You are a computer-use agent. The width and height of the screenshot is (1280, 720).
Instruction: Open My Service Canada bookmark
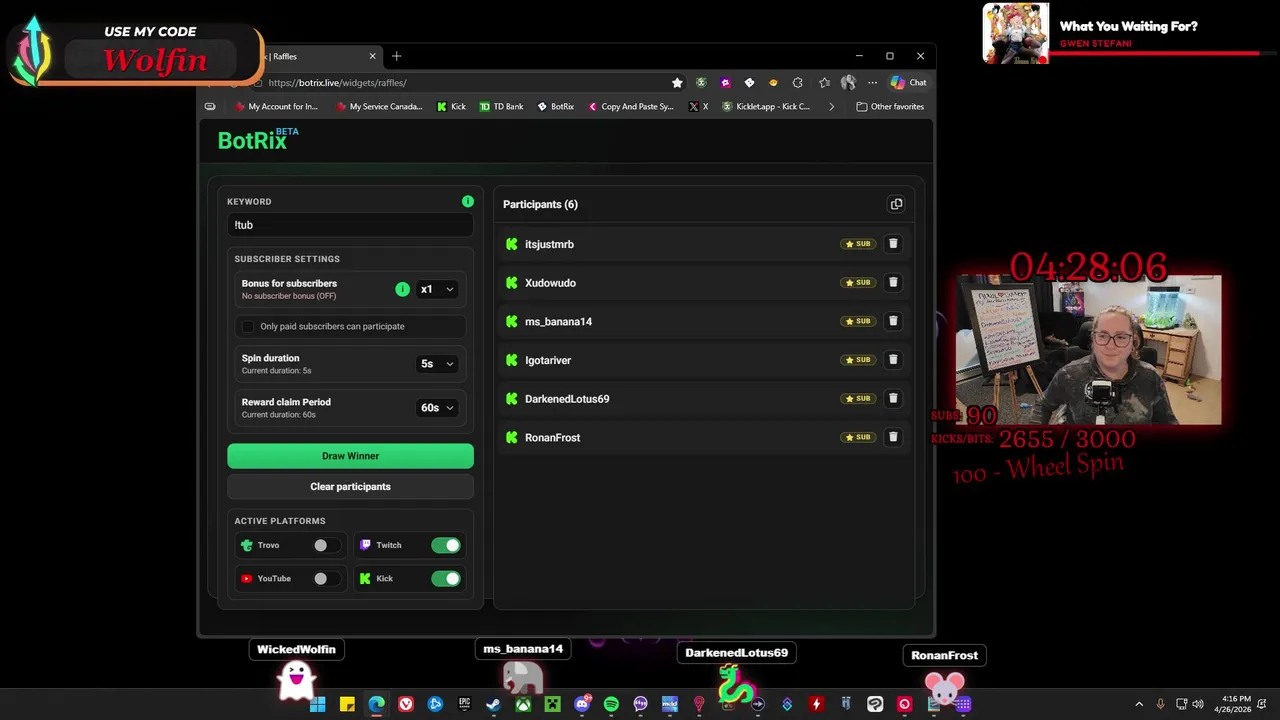pyautogui.click(x=379, y=106)
